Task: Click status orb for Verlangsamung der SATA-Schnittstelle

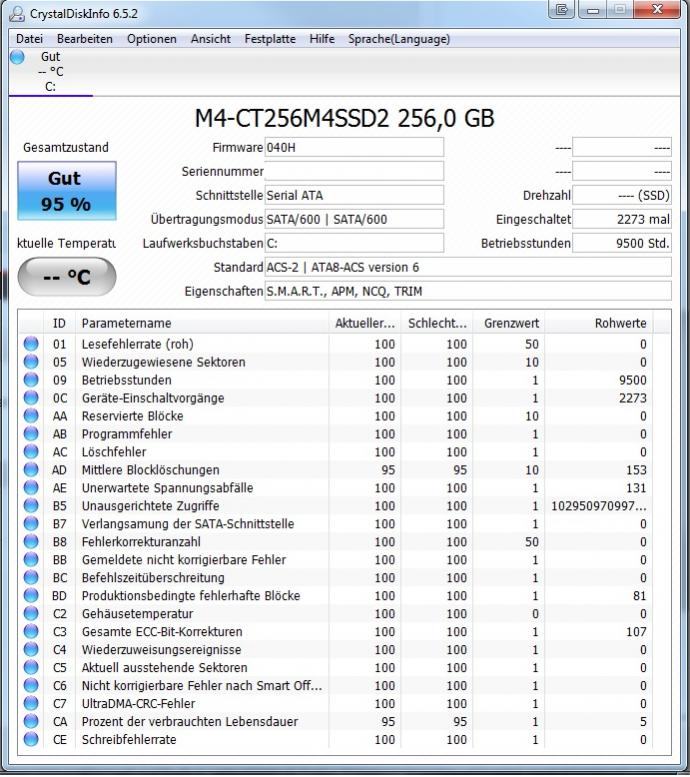Action: [x=31, y=523]
